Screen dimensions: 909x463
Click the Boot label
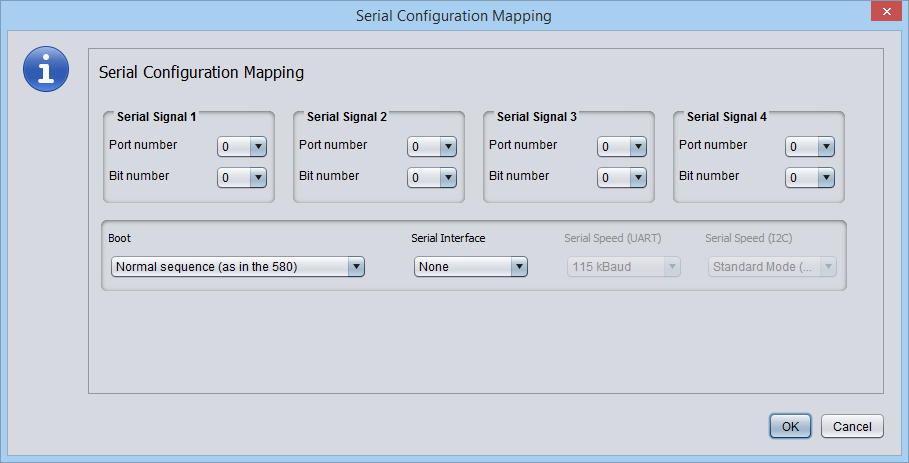119,238
